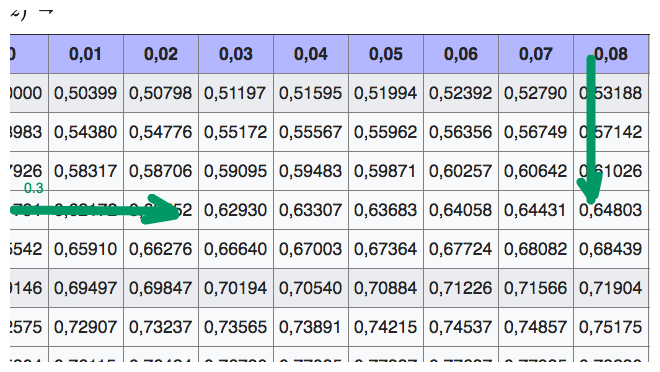Select the entry 0,70194

[x=236, y=288]
